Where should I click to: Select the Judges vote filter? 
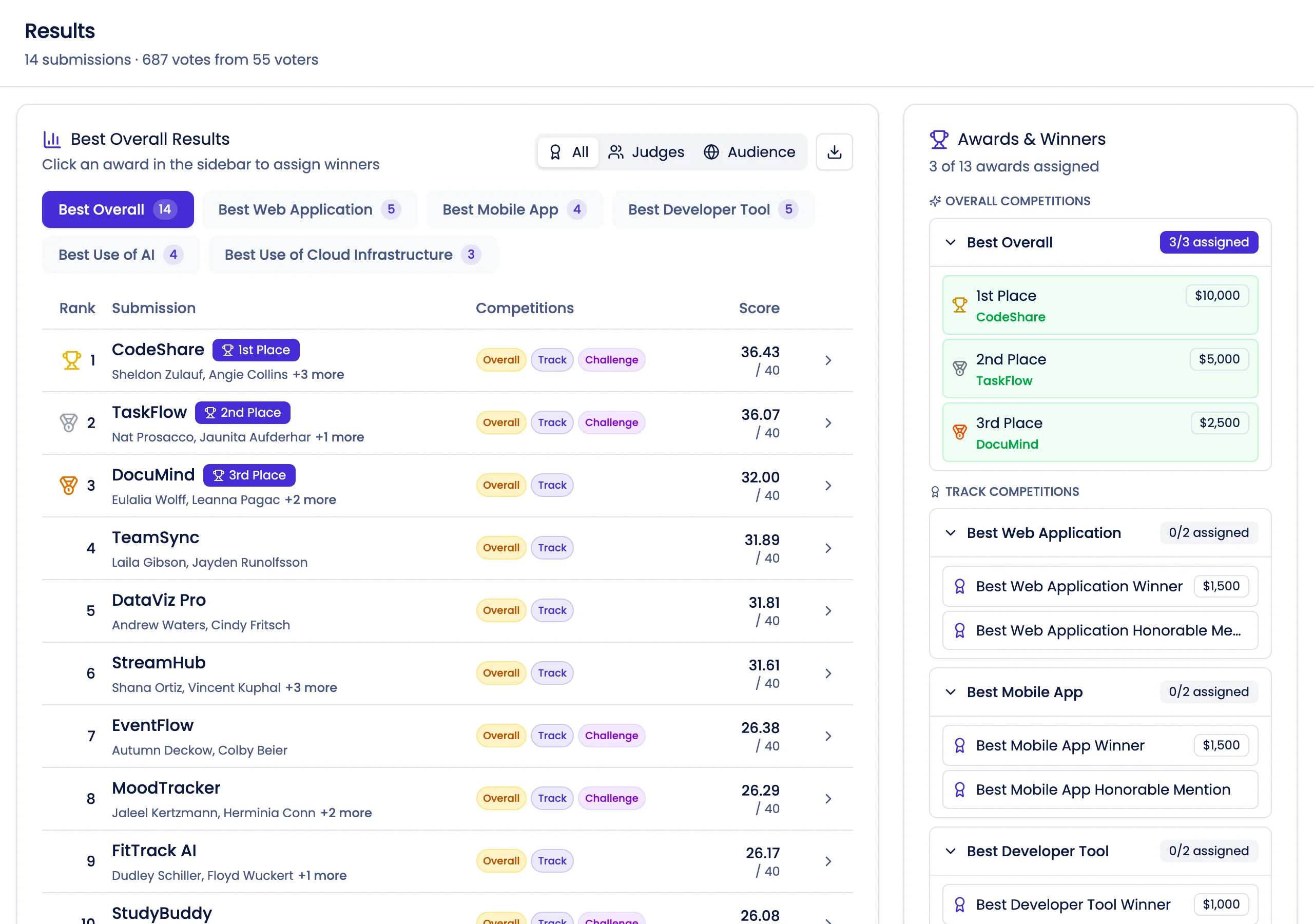click(x=647, y=152)
